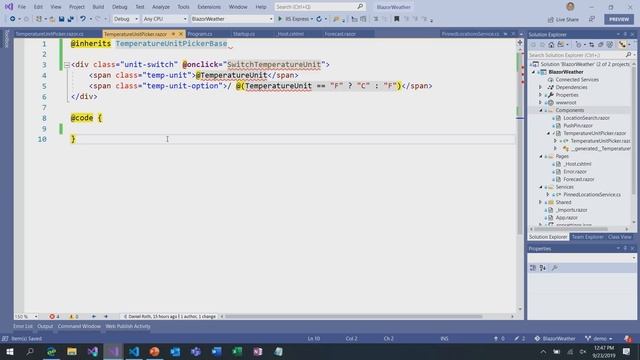Switch to the Team Explorer tab

(587, 237)
